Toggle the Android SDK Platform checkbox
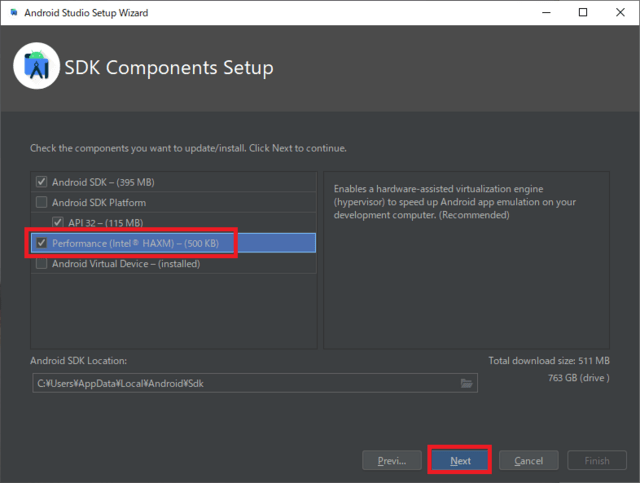The height and width of the screenshot is (483, 640). [41, 202]
